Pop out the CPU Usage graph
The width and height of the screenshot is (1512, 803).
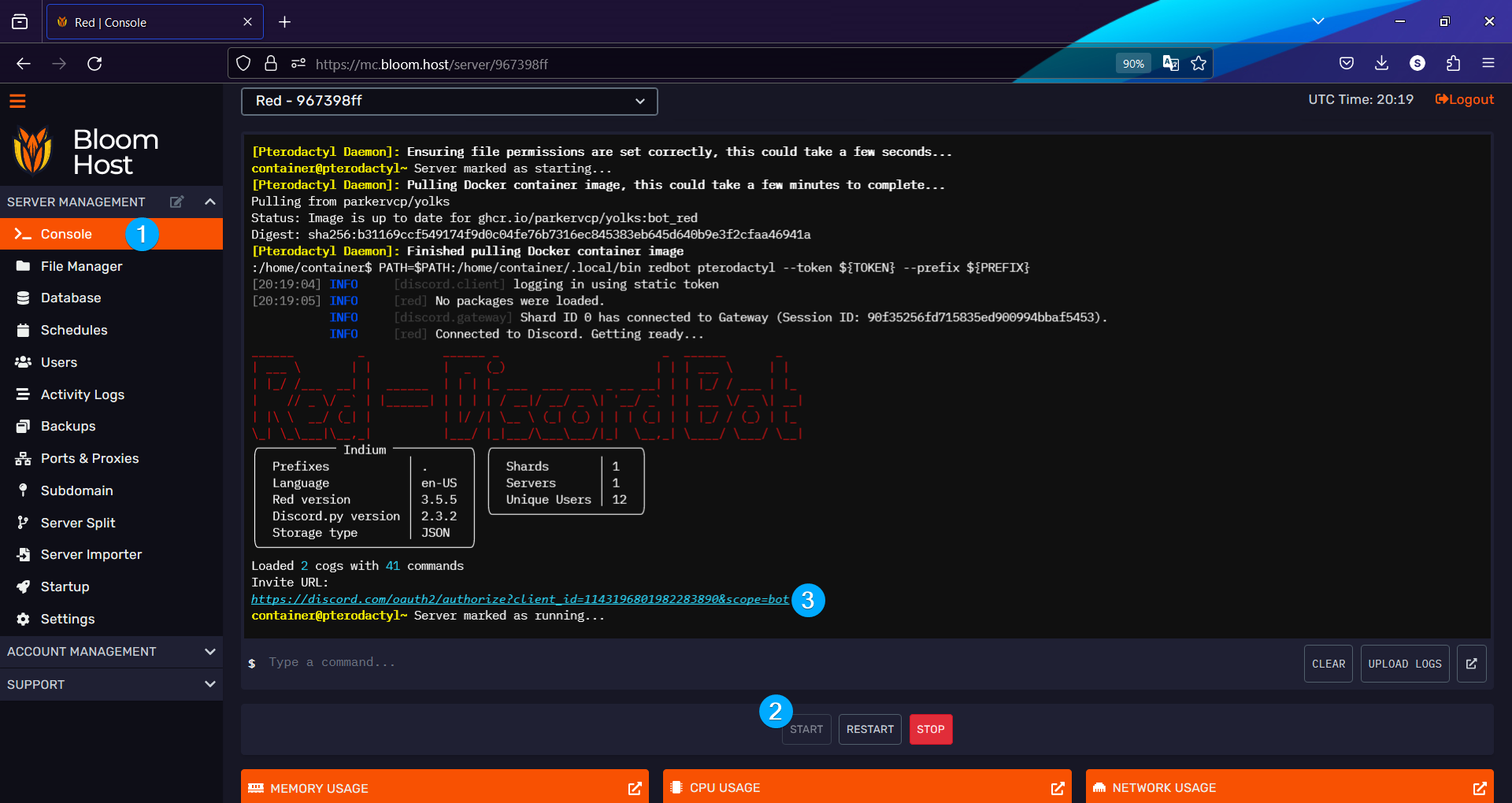coord(1058,788)
